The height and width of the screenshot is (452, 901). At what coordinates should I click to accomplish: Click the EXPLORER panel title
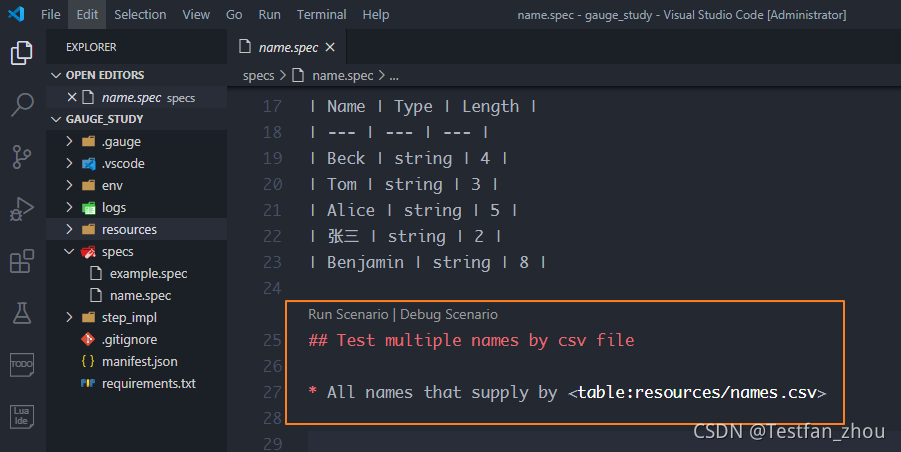pyautogui.click(x=91, y=47)
